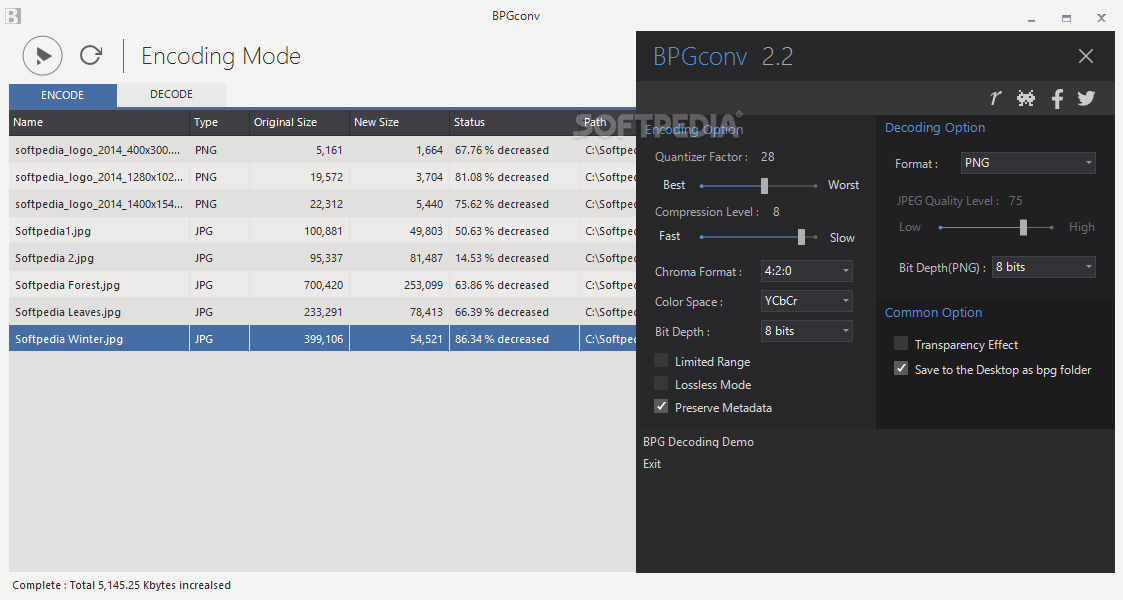Open the encoding Bit Depth dropdown
The height and width of the screenshot is (600, 1123).
pyautogui.click(x=806, y=331)
